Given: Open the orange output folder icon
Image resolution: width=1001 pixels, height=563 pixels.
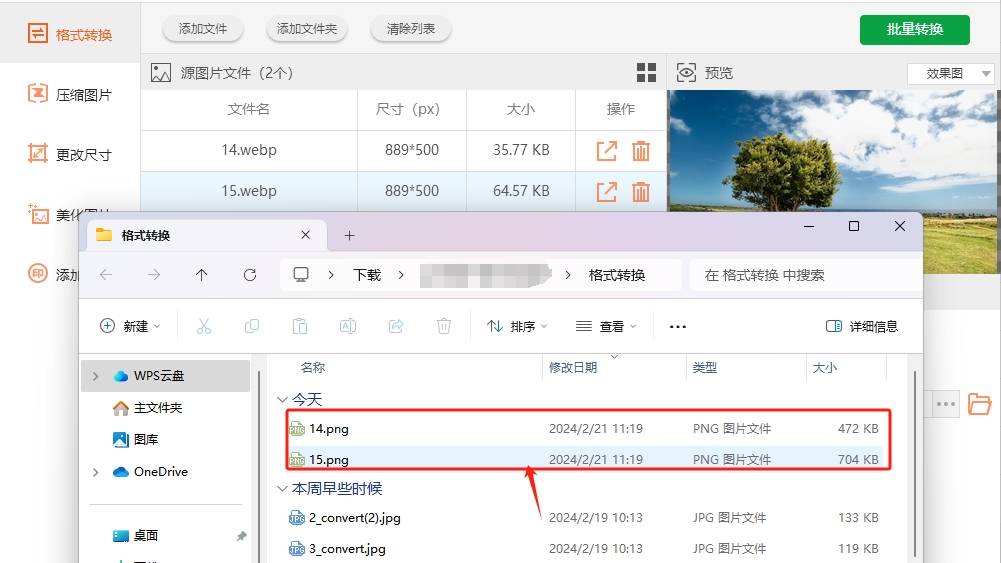Looking at the screenshot, I should 979,403.
